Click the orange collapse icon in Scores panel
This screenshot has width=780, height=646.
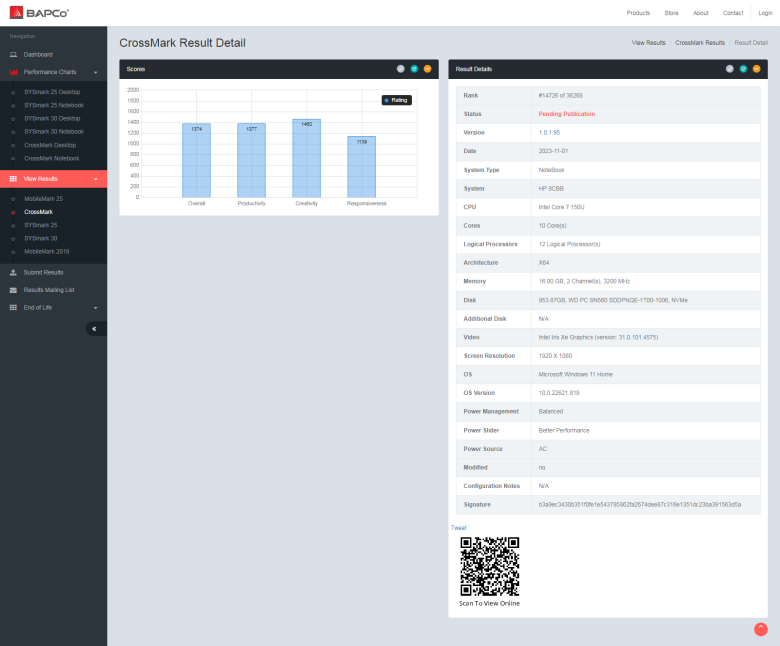tap(427, 69)
